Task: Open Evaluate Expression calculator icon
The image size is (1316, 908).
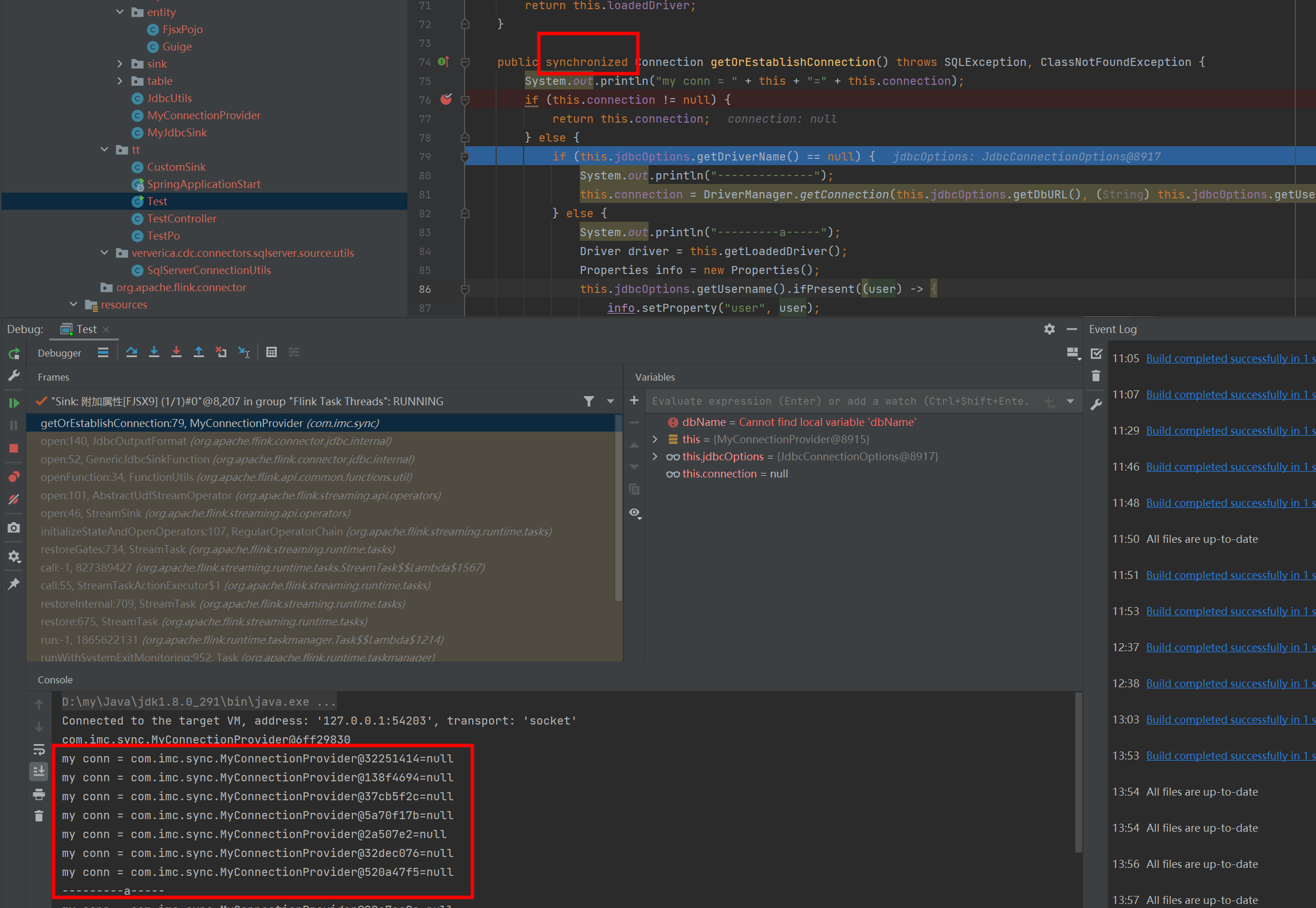Action: 272,352
